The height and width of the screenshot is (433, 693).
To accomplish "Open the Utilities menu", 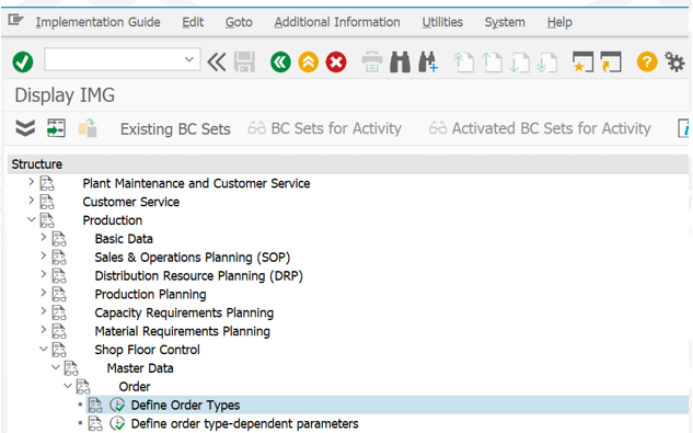I will pyautogui.click(x=442, y=22).
